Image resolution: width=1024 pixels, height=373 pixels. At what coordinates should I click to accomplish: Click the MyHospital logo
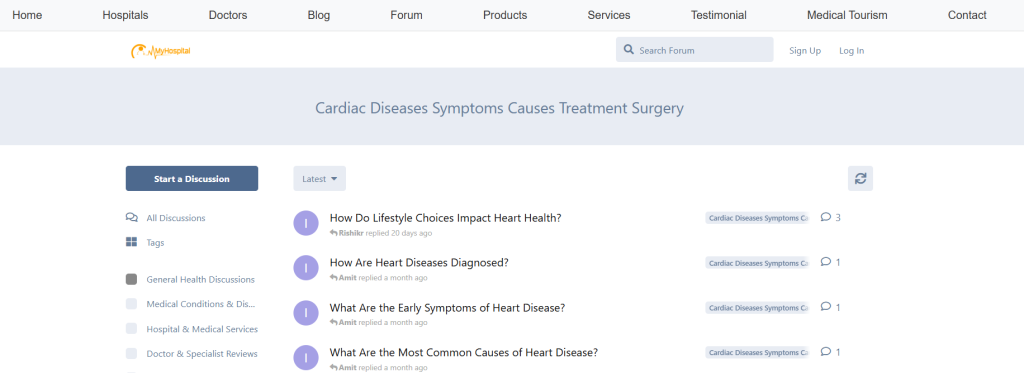(x=161, y=50)
